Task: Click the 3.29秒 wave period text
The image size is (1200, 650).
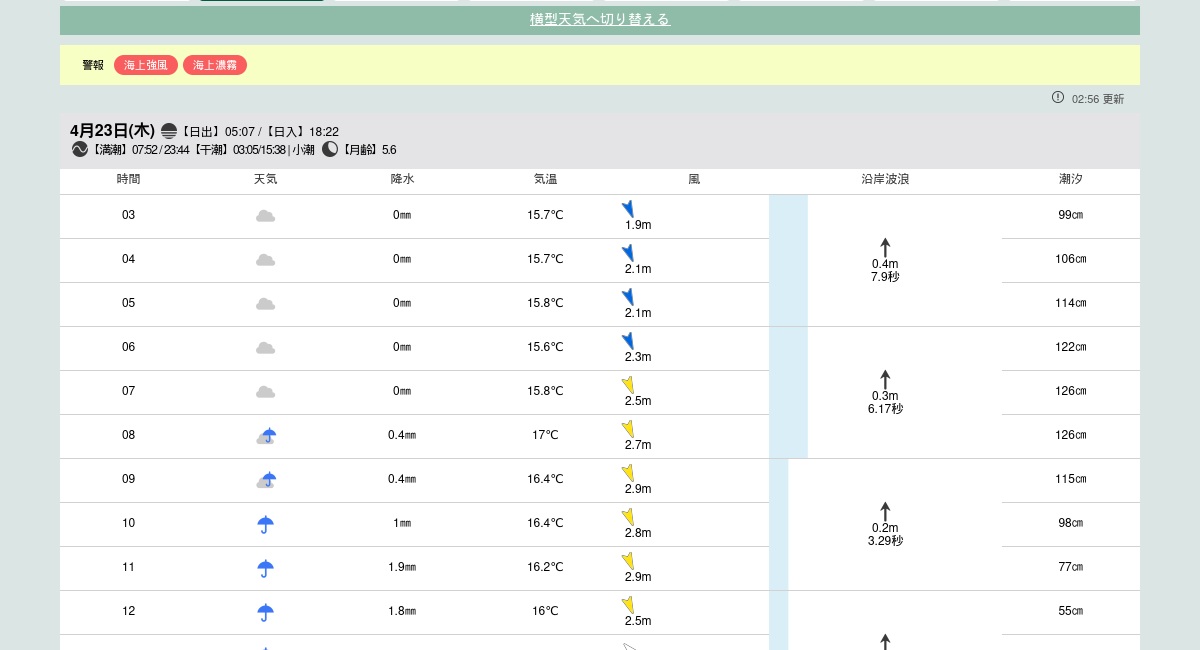Action: tap(885, 541)
